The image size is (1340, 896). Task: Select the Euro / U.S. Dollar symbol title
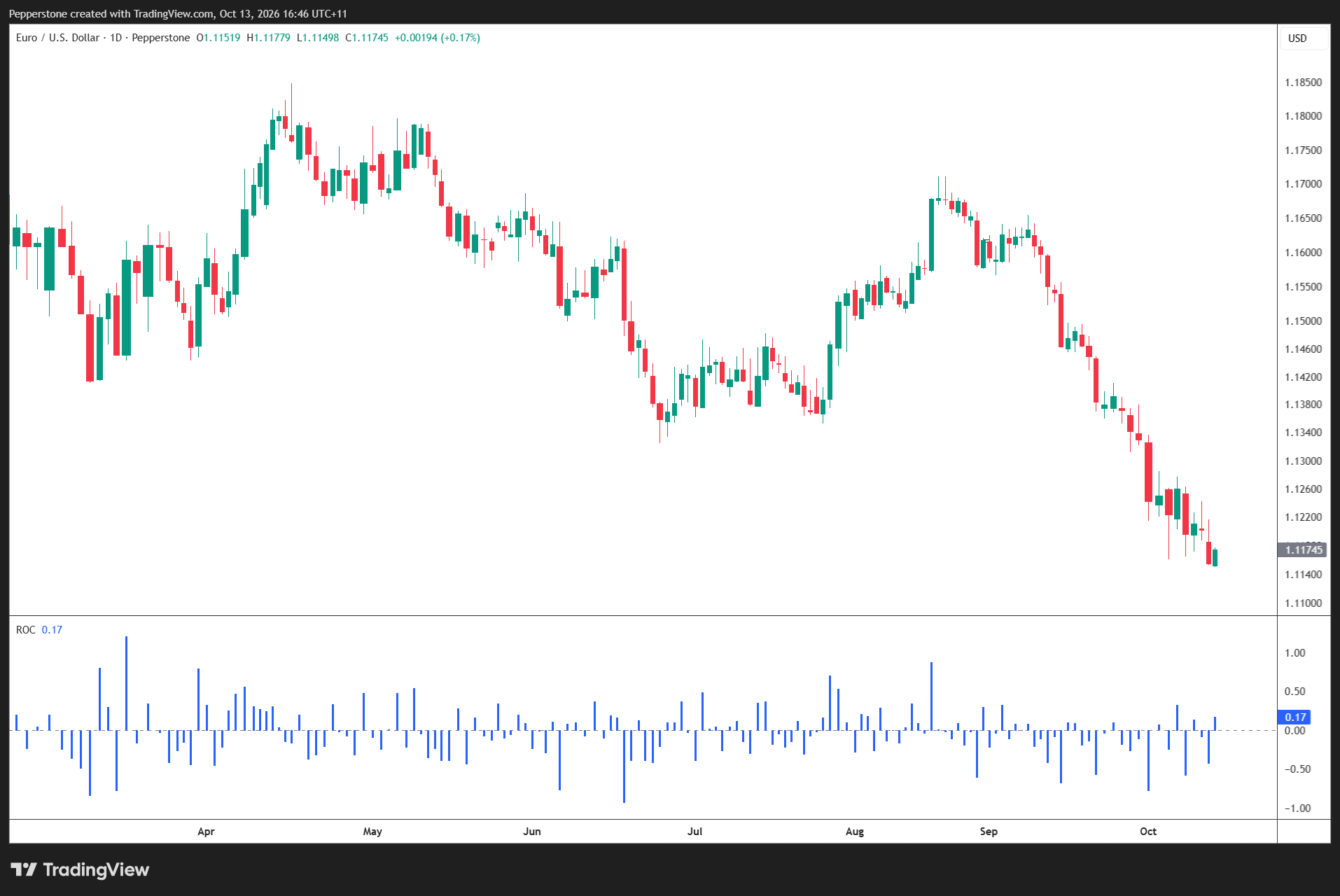pos(57,38)
